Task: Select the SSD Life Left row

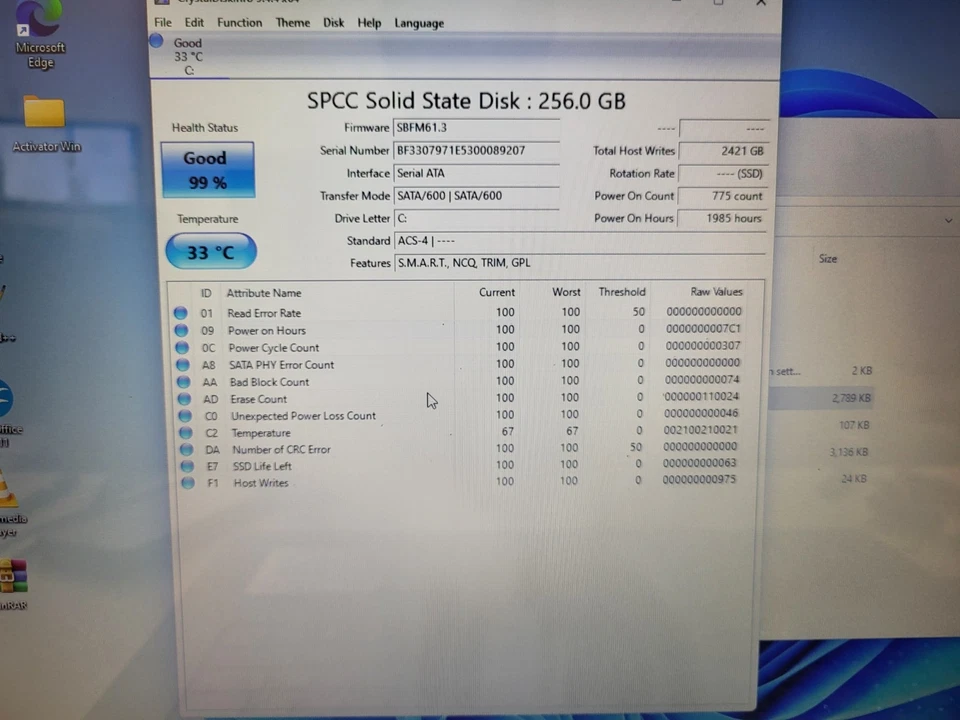Action: (x=458, y=465)
